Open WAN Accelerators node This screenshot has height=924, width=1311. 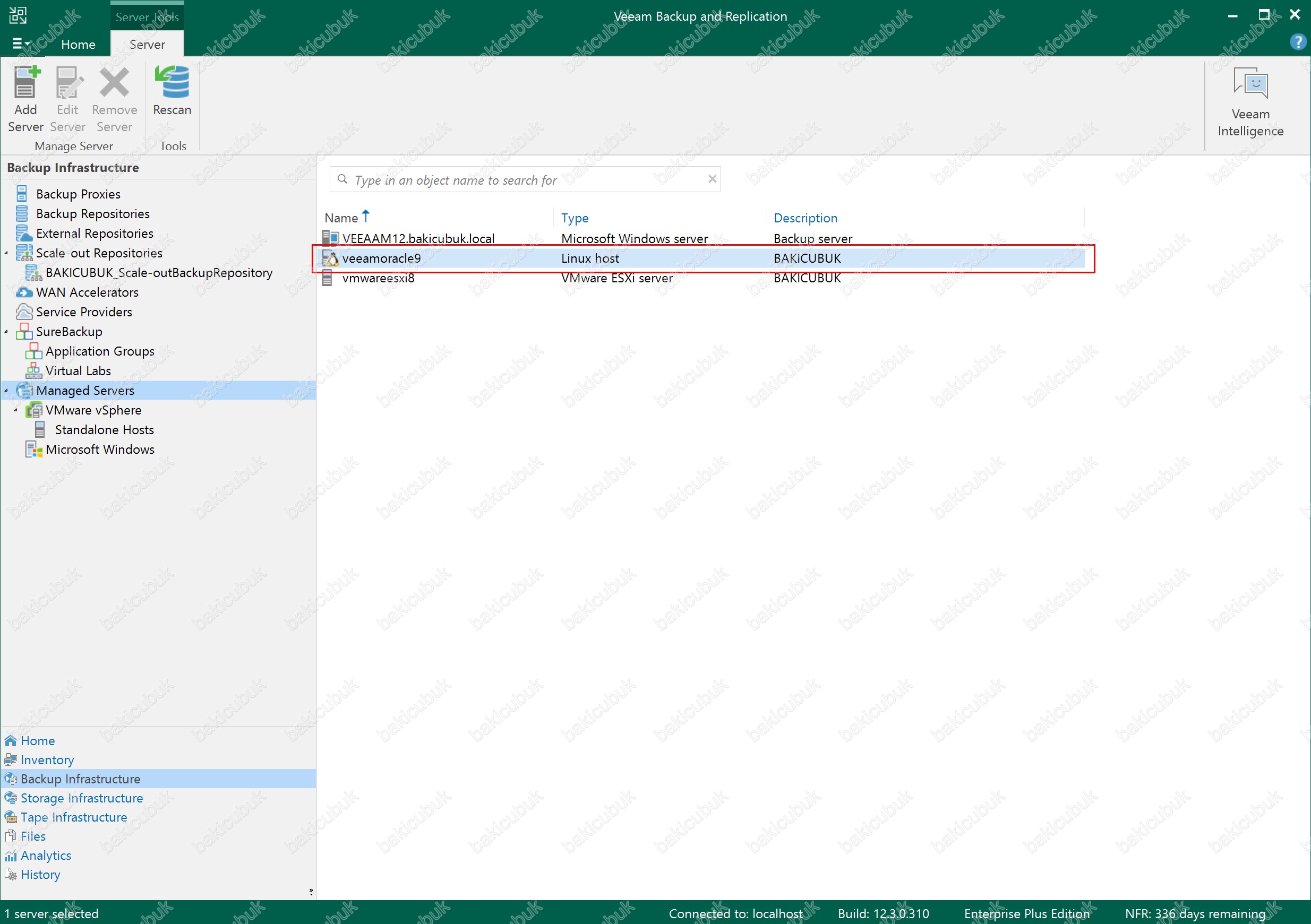click(87, 292)
